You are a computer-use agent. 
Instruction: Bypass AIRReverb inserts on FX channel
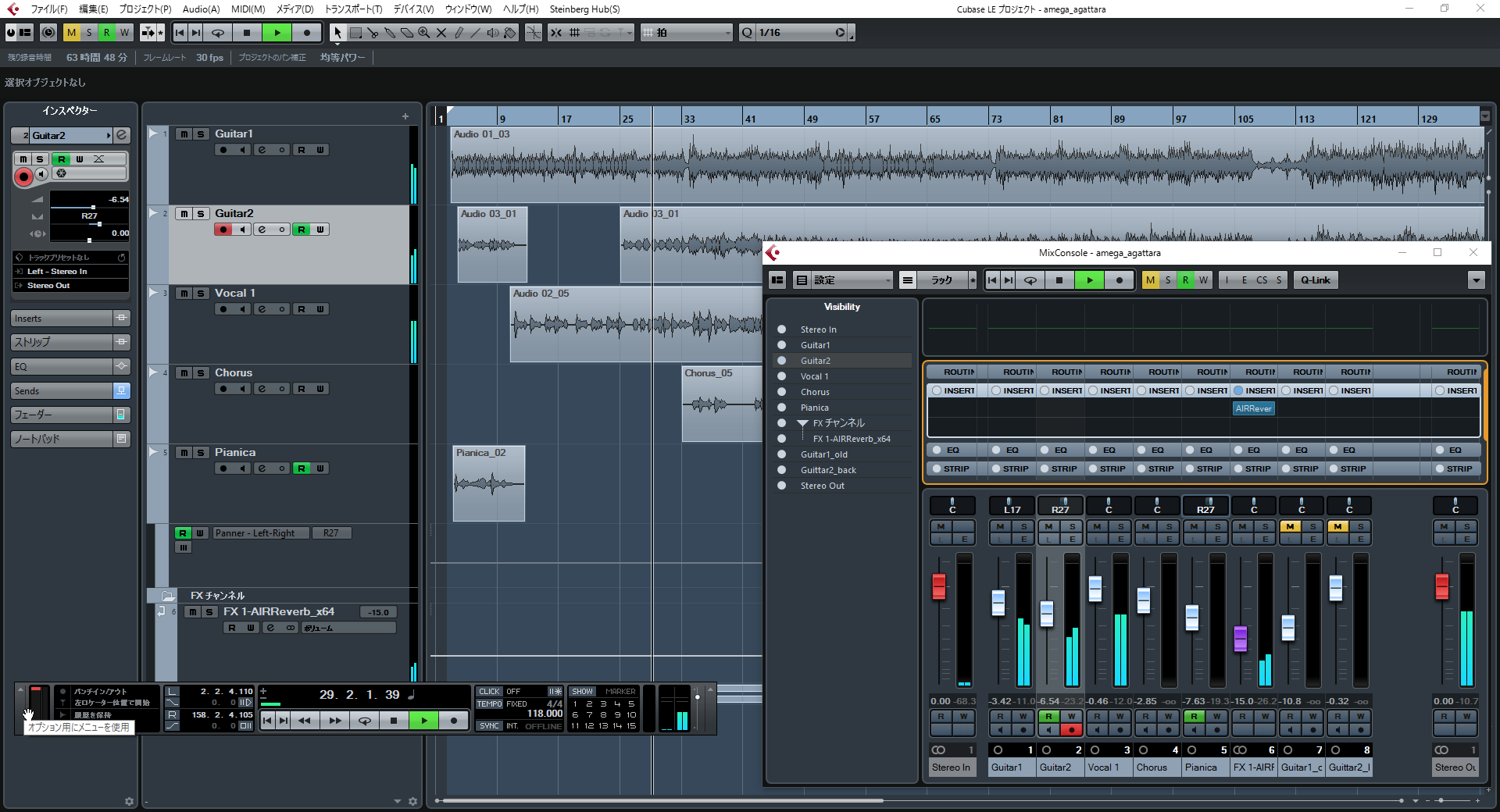point(1238,390)
